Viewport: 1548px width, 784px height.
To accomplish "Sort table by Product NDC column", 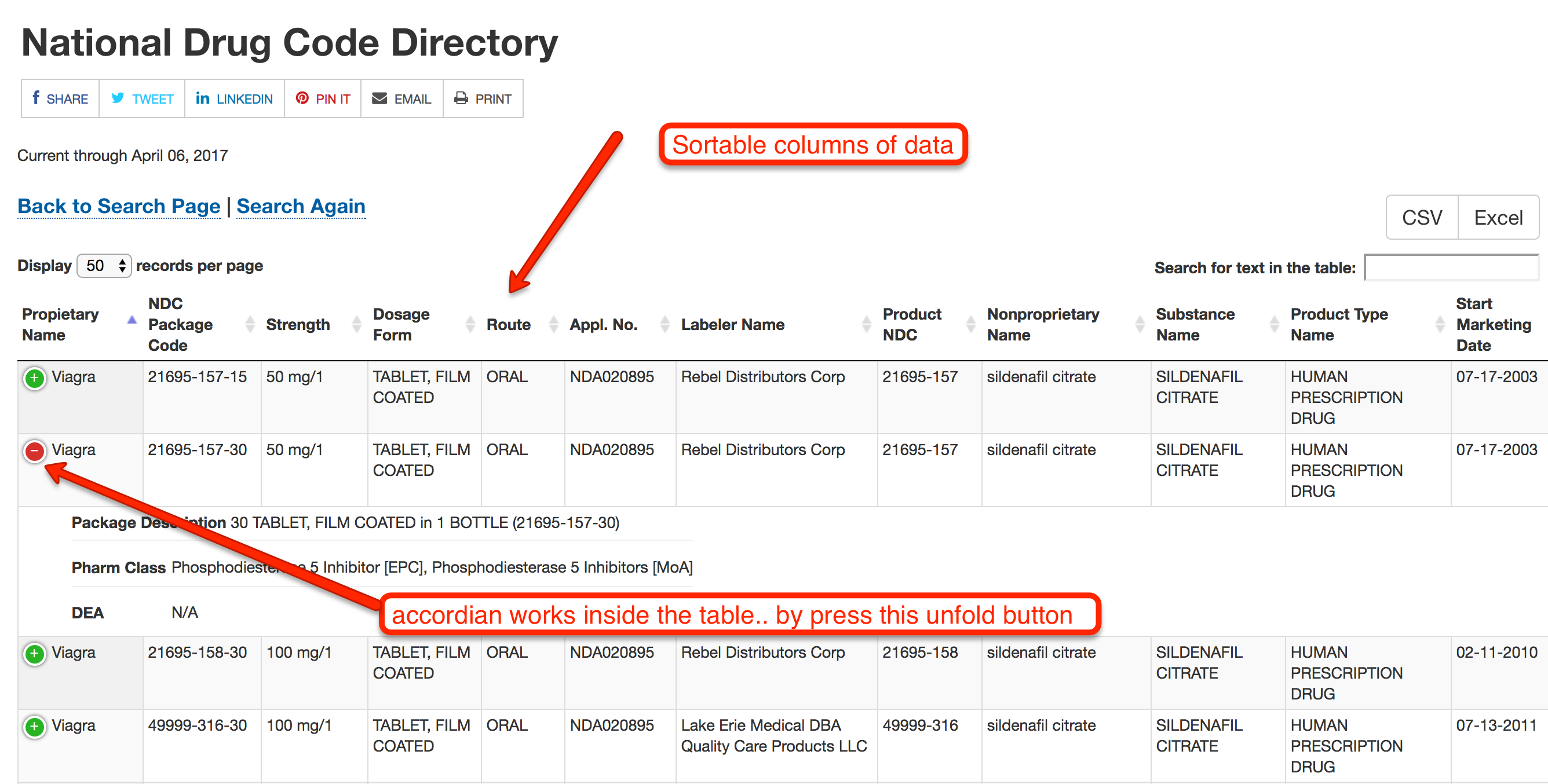I will coord(929,324).
